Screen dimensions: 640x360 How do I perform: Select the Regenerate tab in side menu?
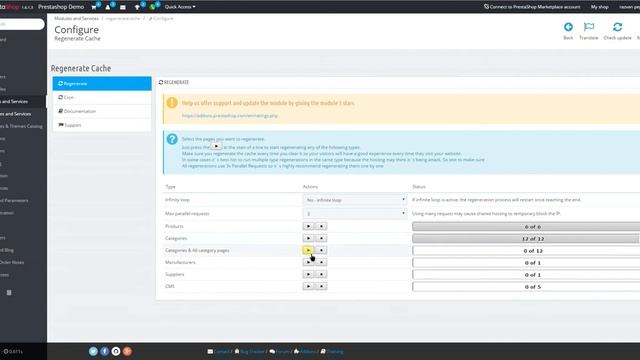pyautogui.click(x=102, y=84)
